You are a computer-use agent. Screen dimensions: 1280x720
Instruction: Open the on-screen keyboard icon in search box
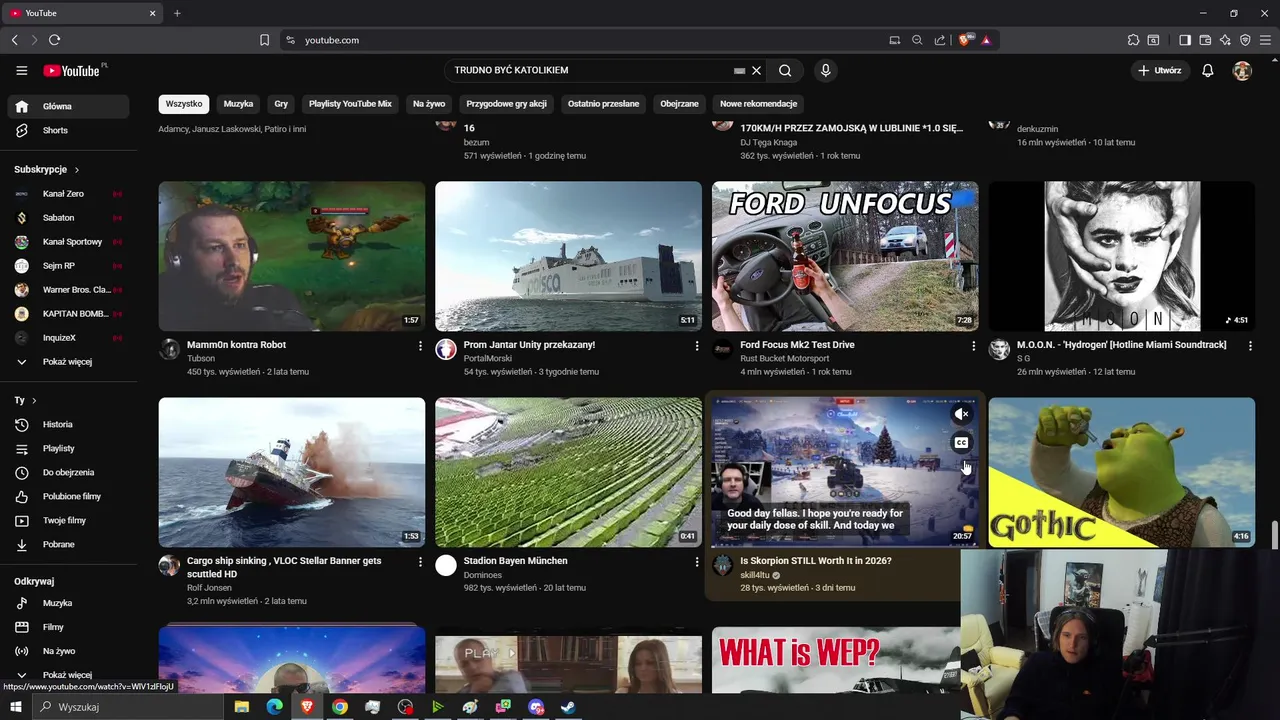tap(739, 71)
